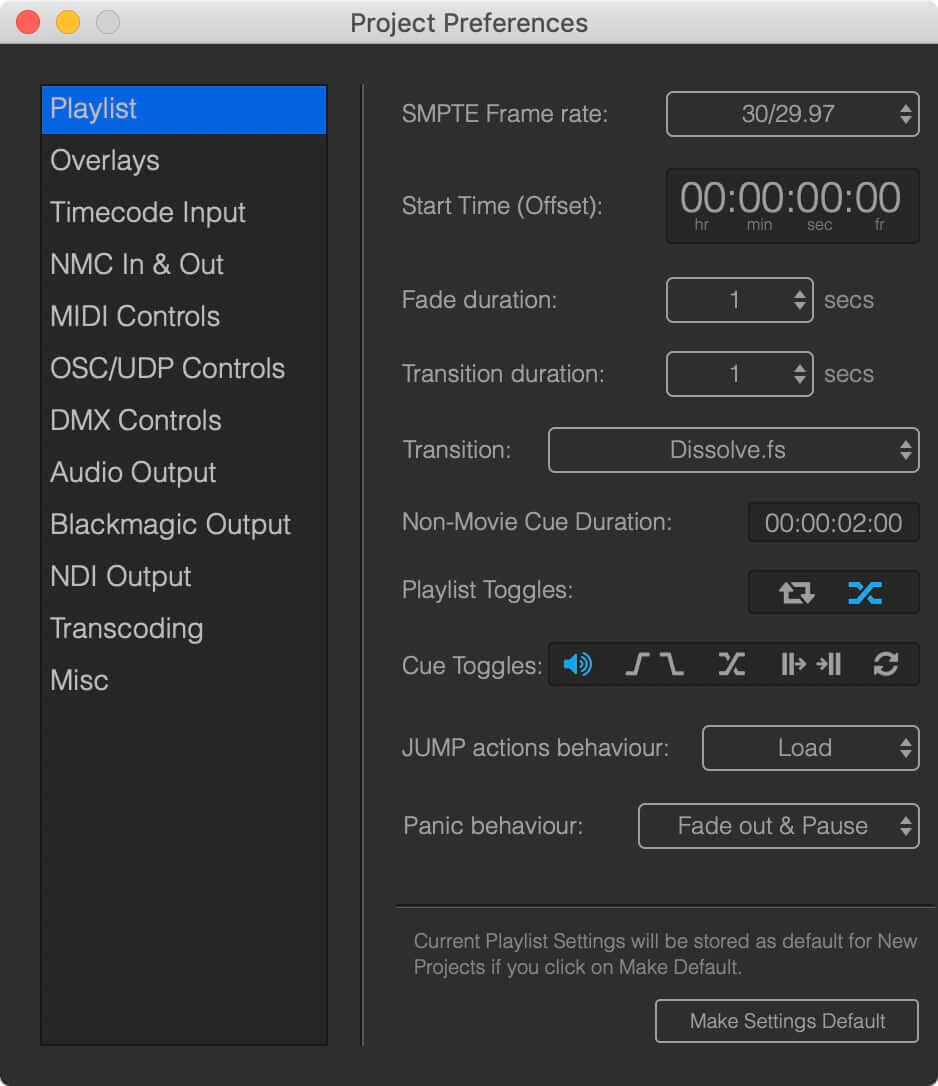Open the JUMP actions behaviour dropdown
The width and height of the screenshot is (938, 1086).
pyautogui.click(x=811, y=748)
